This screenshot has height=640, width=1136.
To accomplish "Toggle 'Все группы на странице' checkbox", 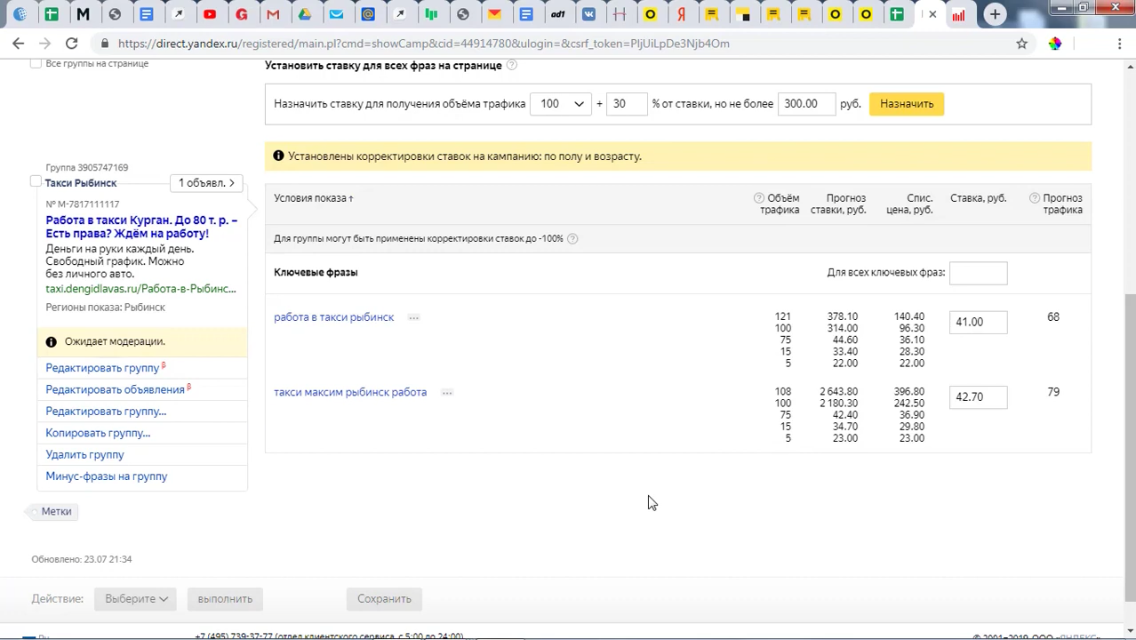I will point(36,63).
